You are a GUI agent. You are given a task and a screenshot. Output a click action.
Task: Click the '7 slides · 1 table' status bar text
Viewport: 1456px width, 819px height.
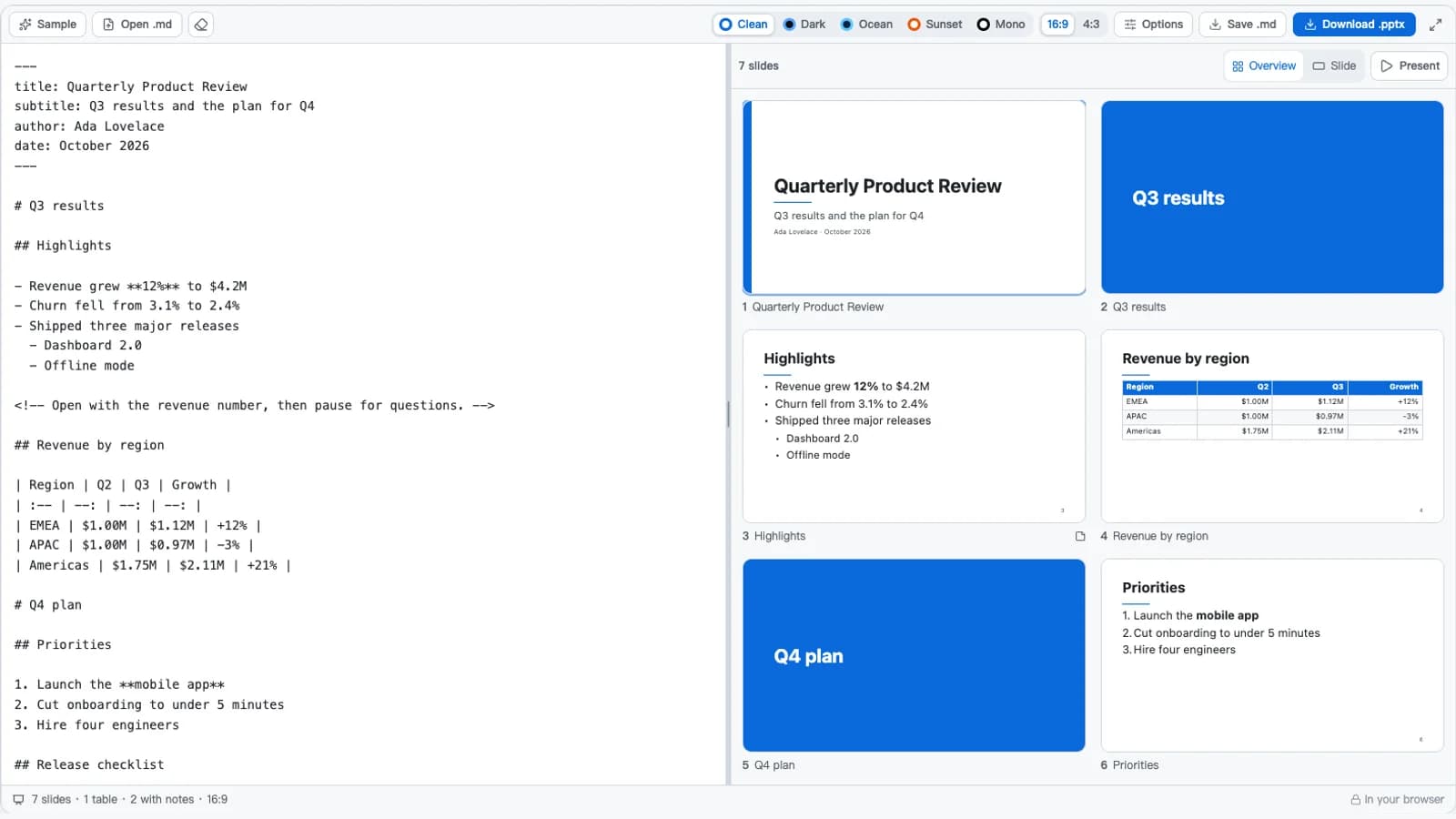tap(129, 799)
